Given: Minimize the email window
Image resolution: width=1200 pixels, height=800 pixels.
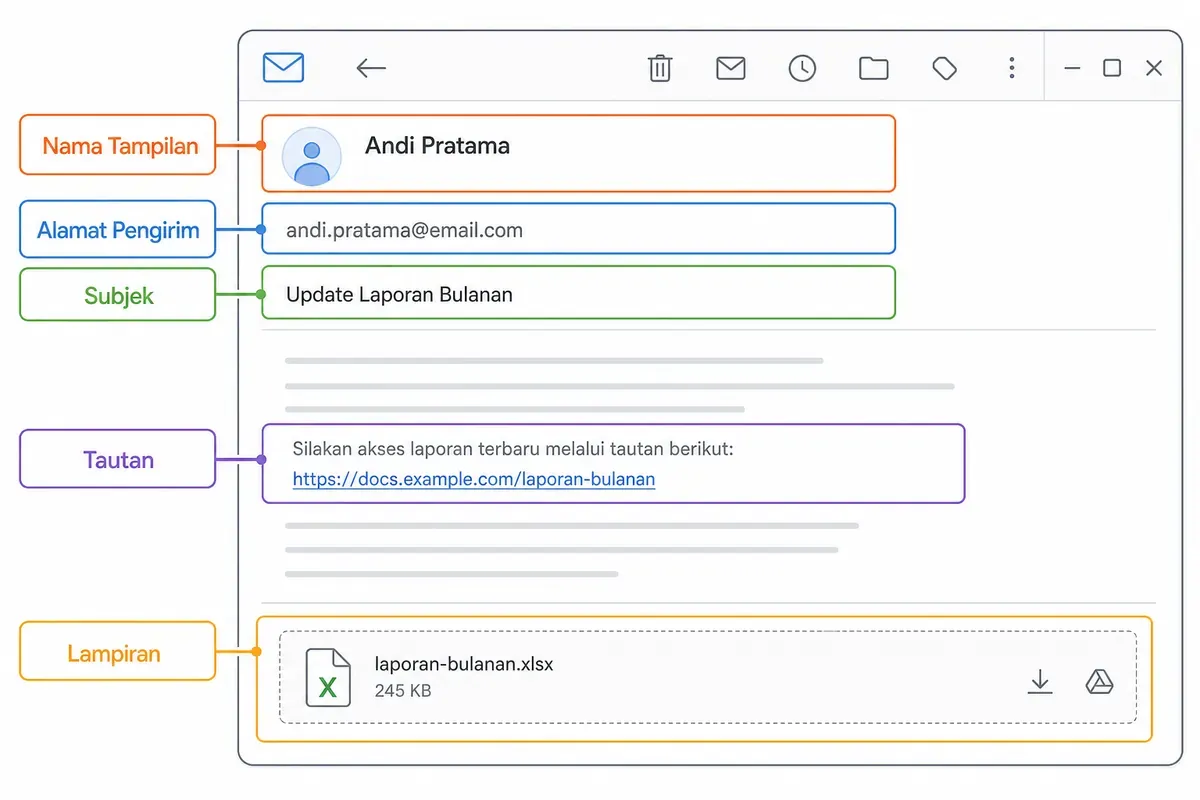Looking at the screenshot, I should 1072,68.
